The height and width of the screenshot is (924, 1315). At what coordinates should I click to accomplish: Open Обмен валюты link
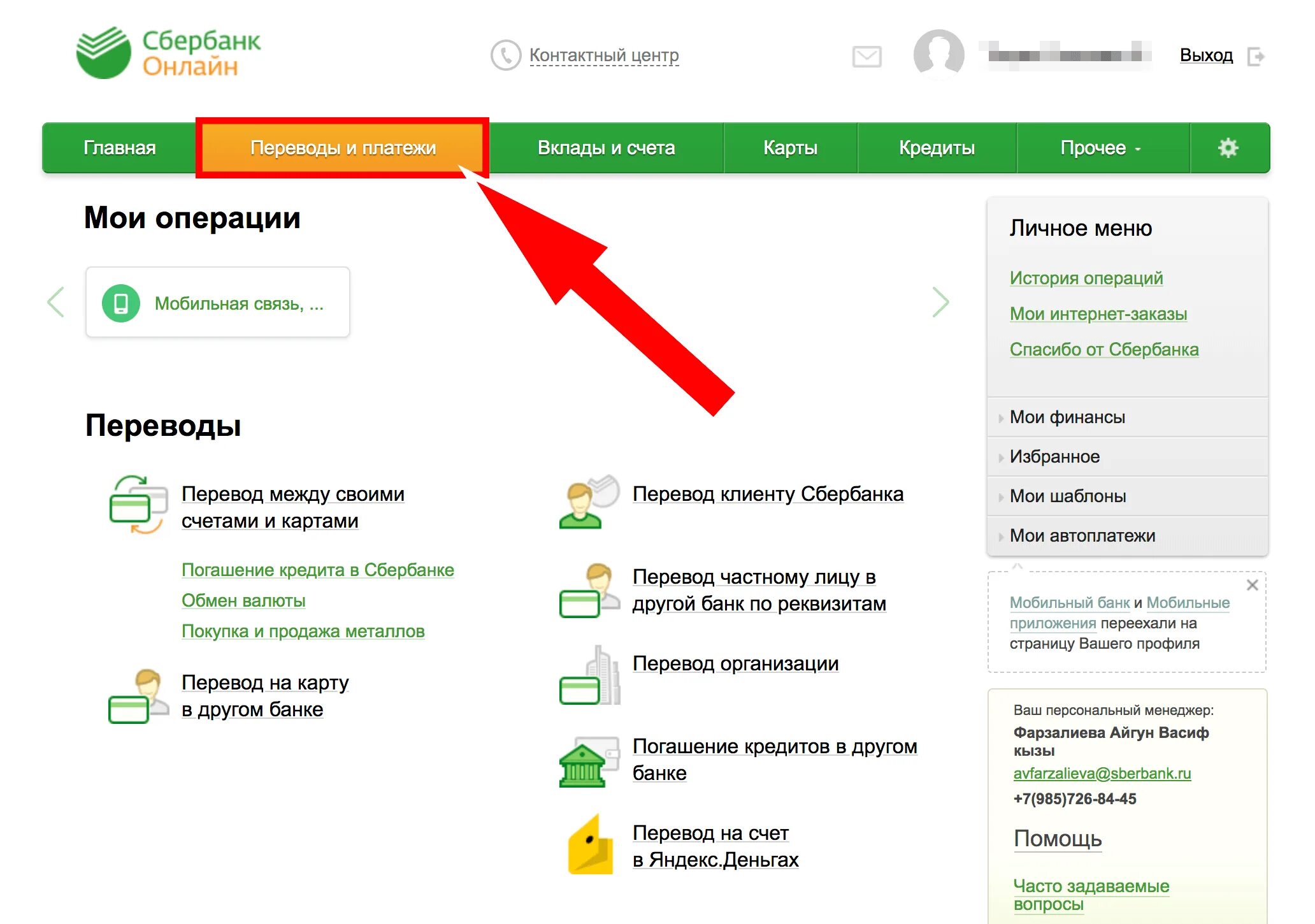pos(243,601)
